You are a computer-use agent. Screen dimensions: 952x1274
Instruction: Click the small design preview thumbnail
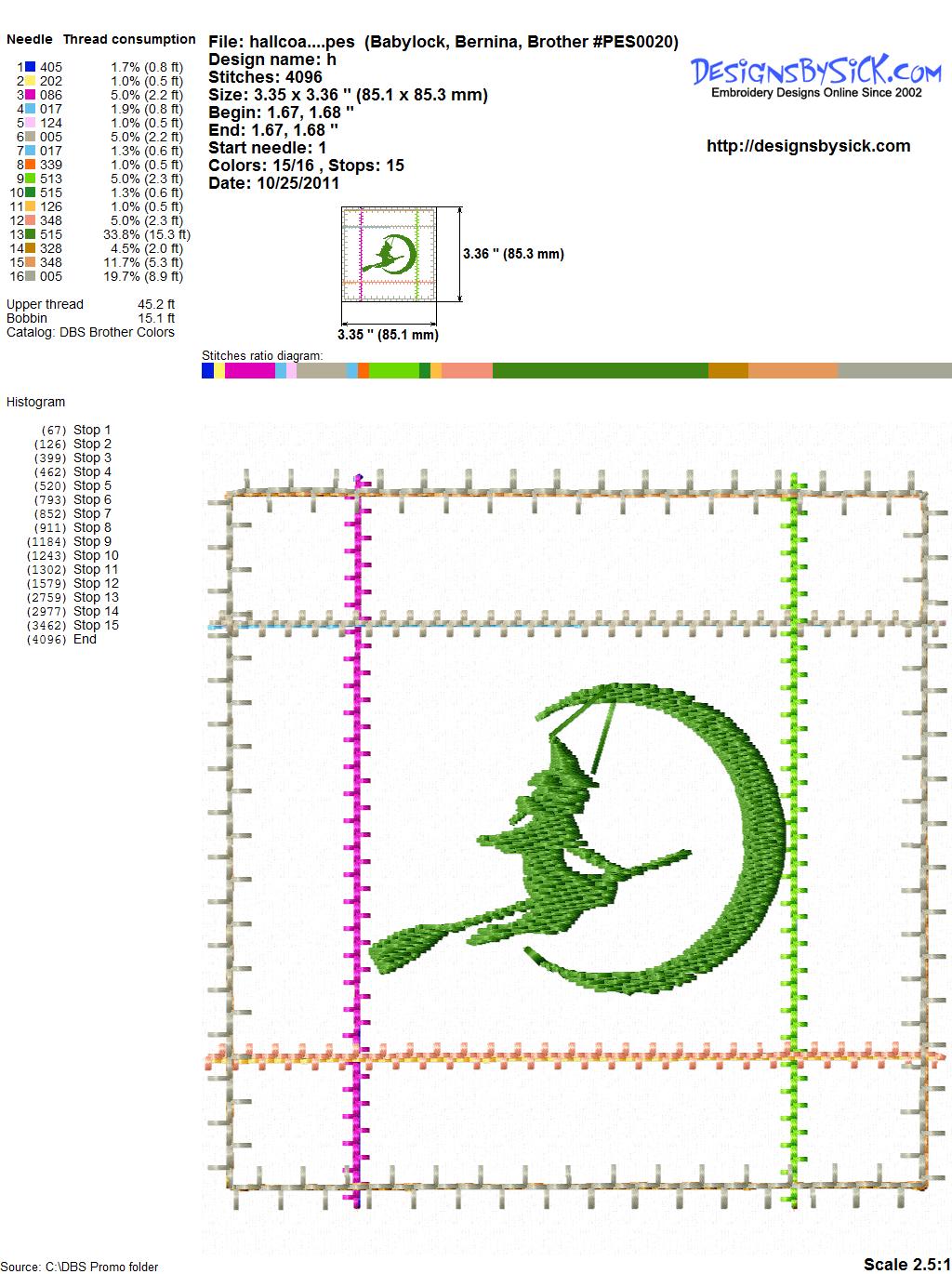(x=390, y=254)
